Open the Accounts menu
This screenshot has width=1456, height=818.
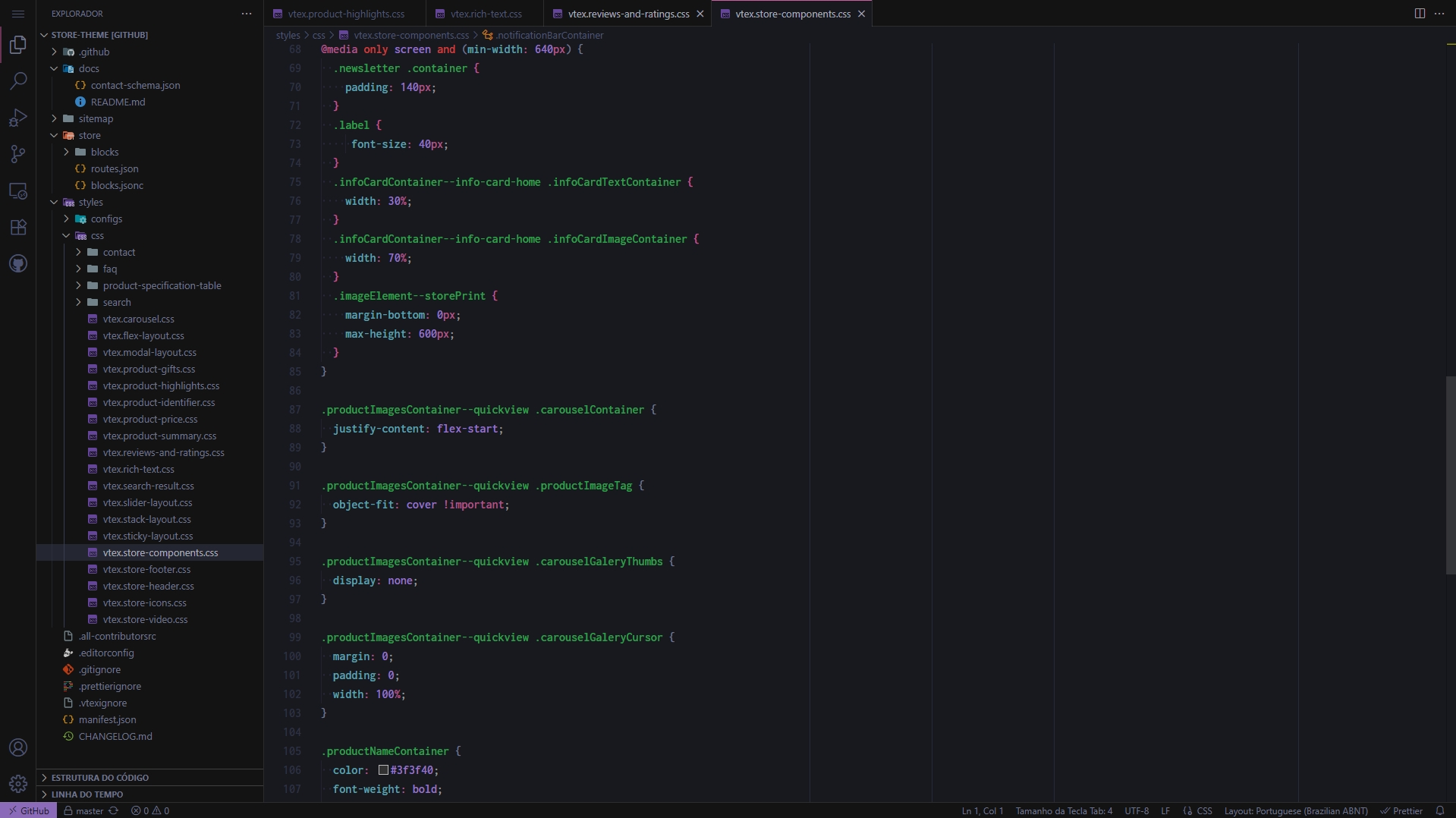point(18,747)
